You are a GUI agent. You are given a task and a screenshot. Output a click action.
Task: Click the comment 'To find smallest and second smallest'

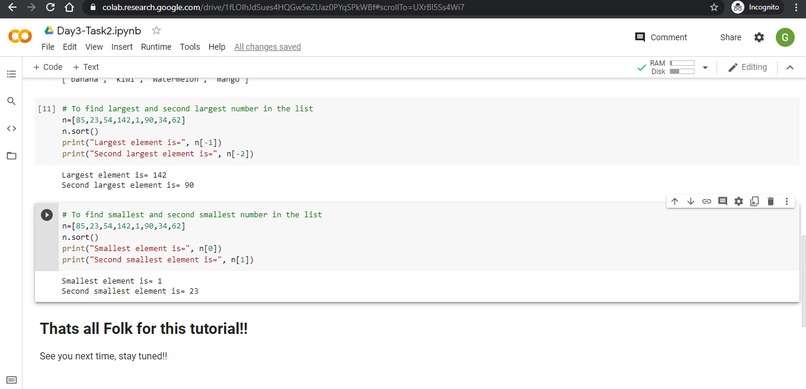click(192, 215)
